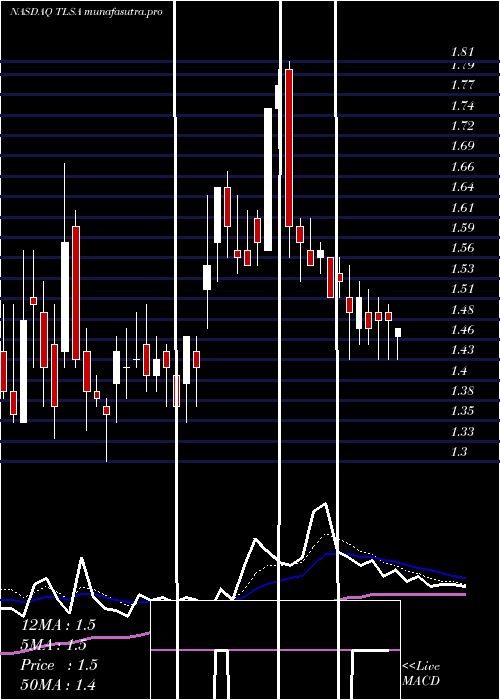This screenshot has height=700, width=500.
Task: Click the 1.48 price axis label
Action: tap(462, 309)
